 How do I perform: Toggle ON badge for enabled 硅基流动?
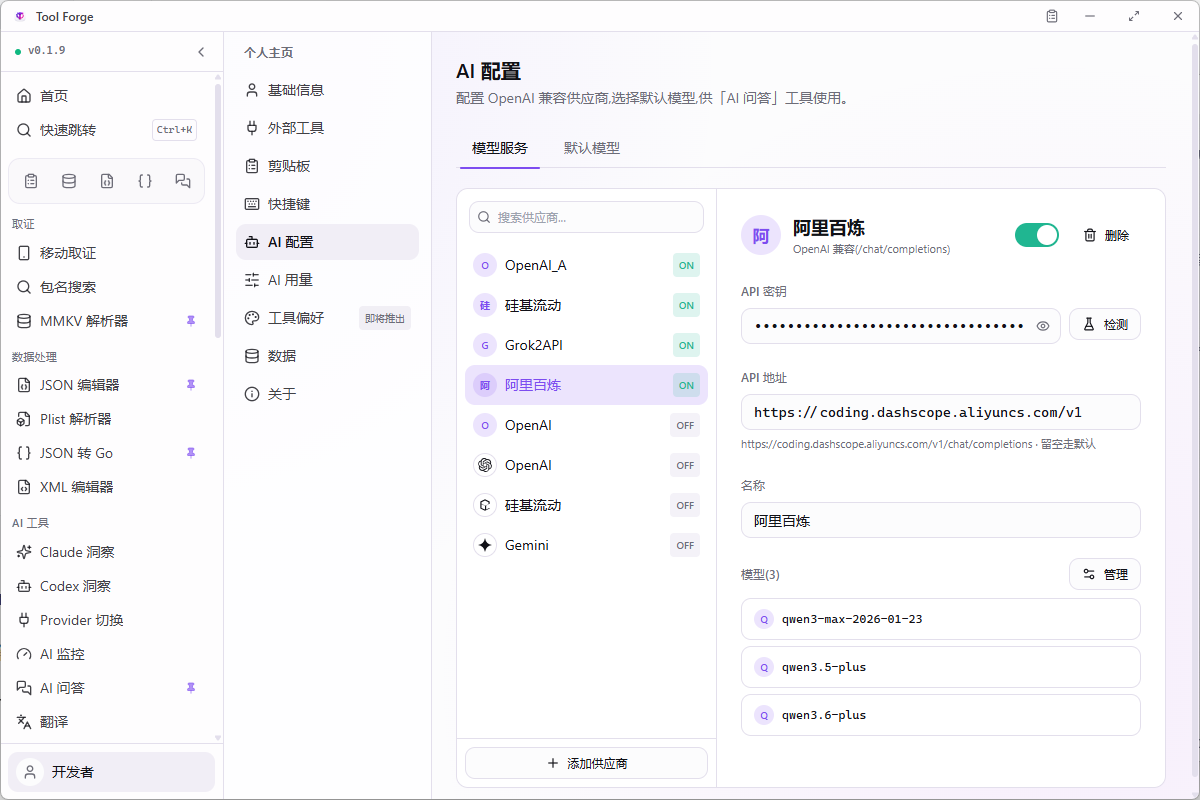click(x=686, y=305)
